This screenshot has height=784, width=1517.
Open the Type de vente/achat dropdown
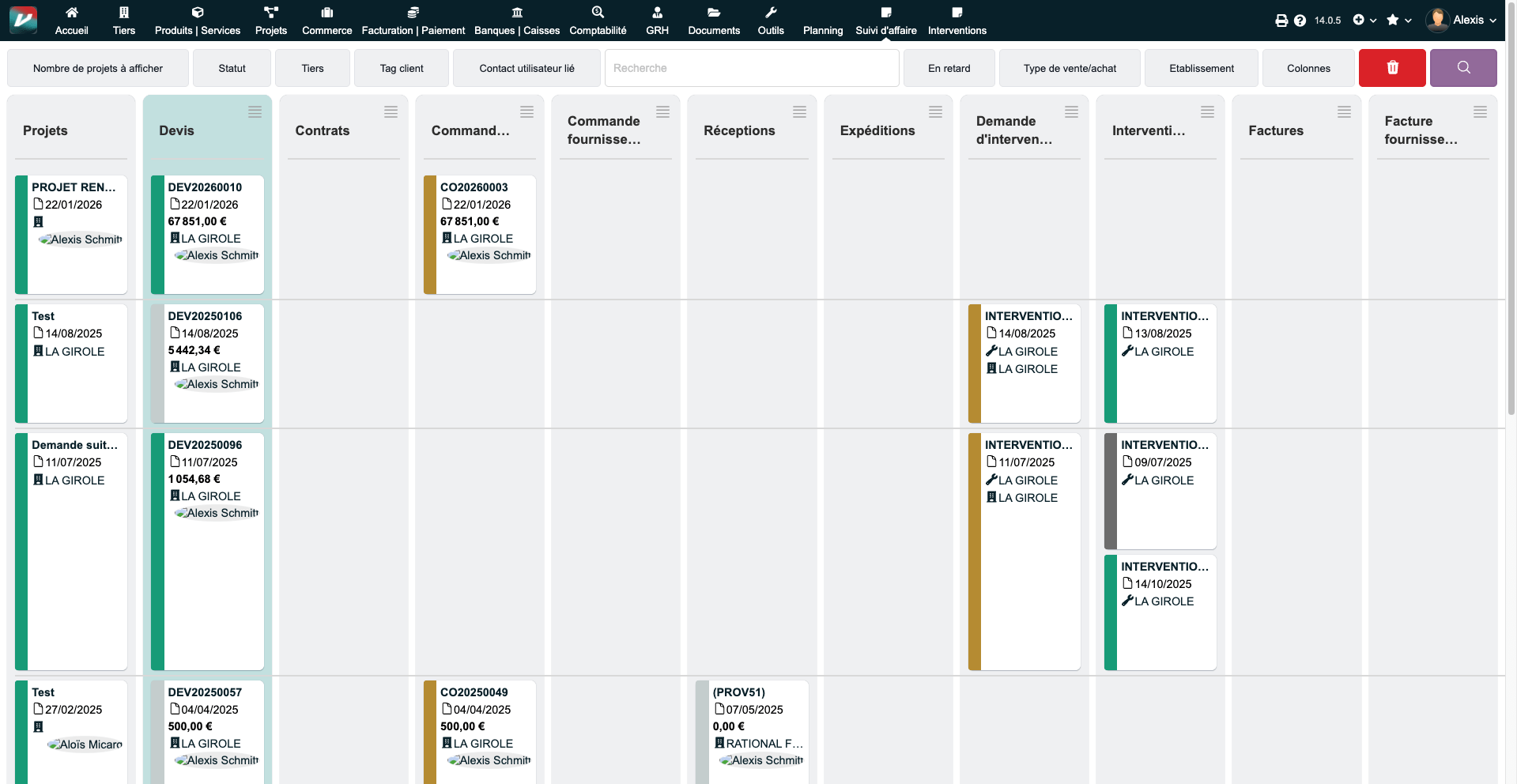[x=1070, y=68]
